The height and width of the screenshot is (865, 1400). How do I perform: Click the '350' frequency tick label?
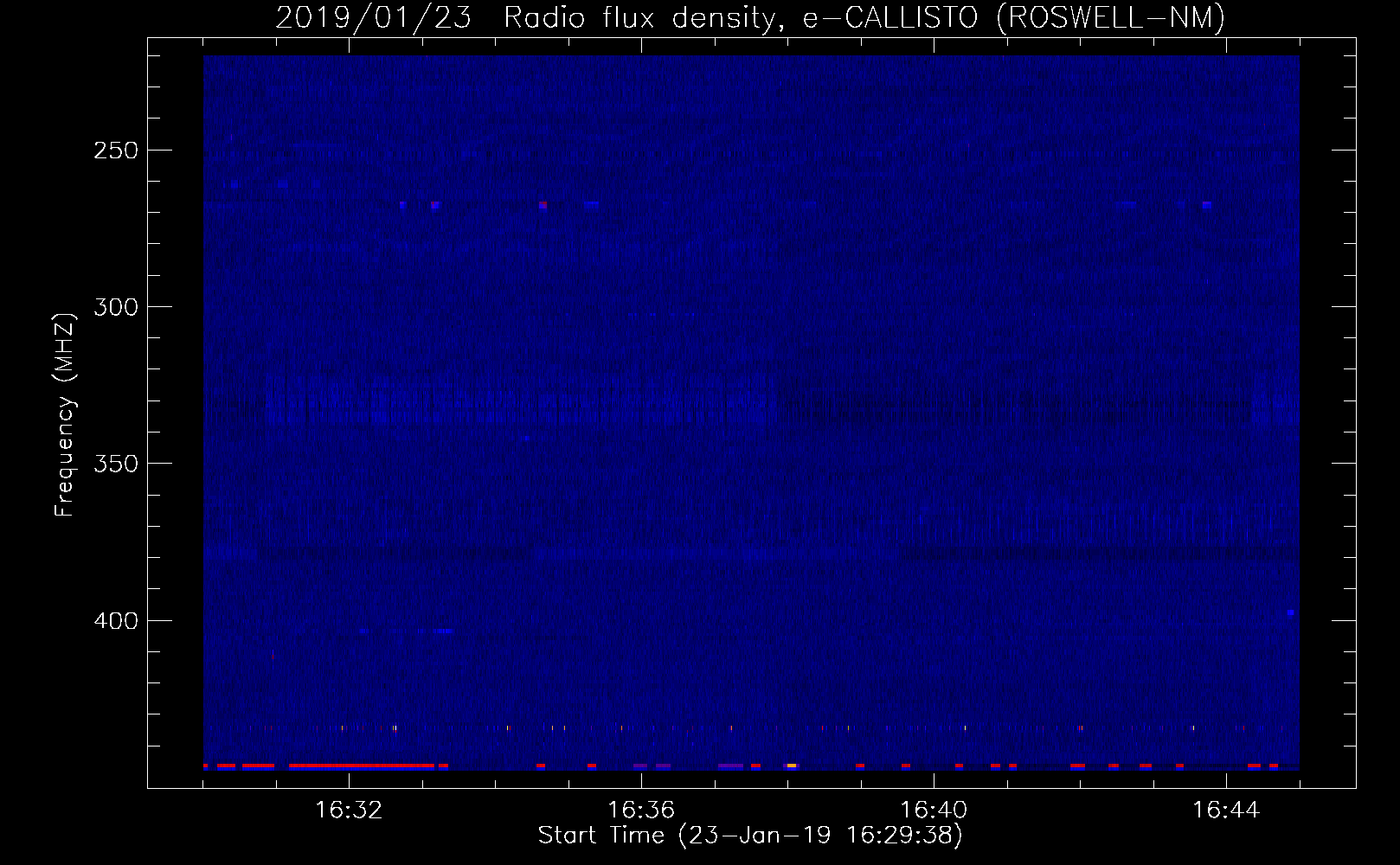(x=116, y=464)
